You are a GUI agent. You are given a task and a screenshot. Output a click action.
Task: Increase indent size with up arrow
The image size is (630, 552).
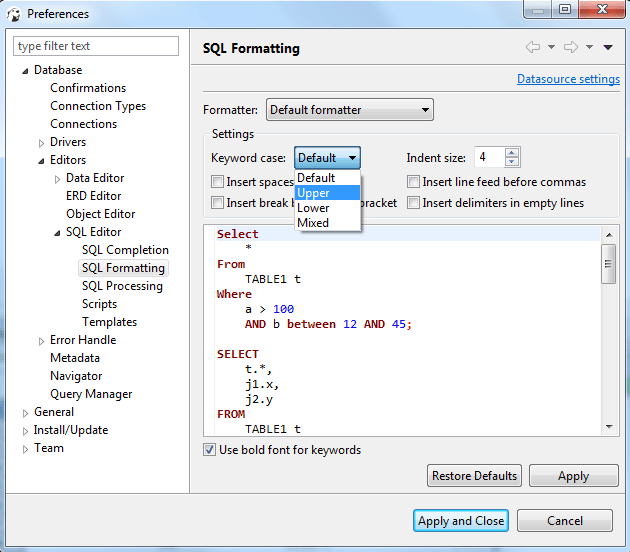(x=512, y=153)
